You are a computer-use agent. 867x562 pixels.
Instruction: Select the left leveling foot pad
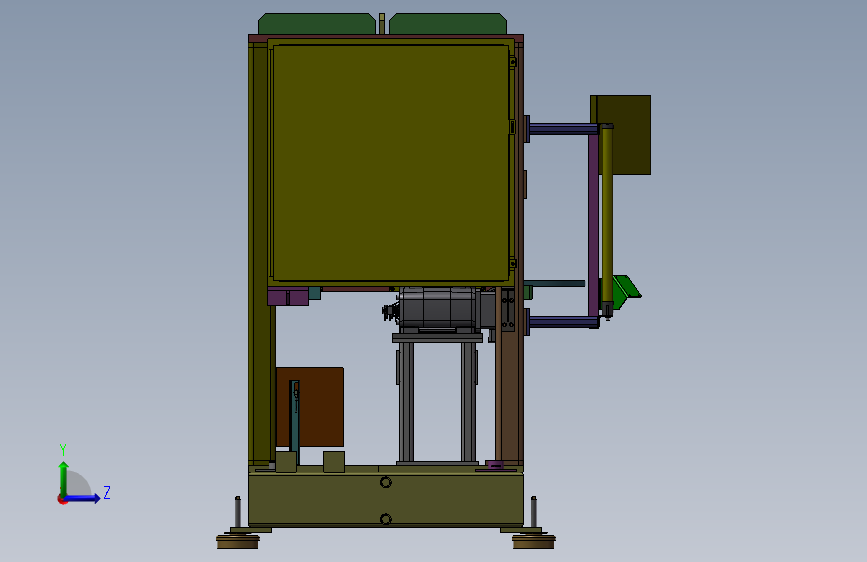[x=238, y=542]
